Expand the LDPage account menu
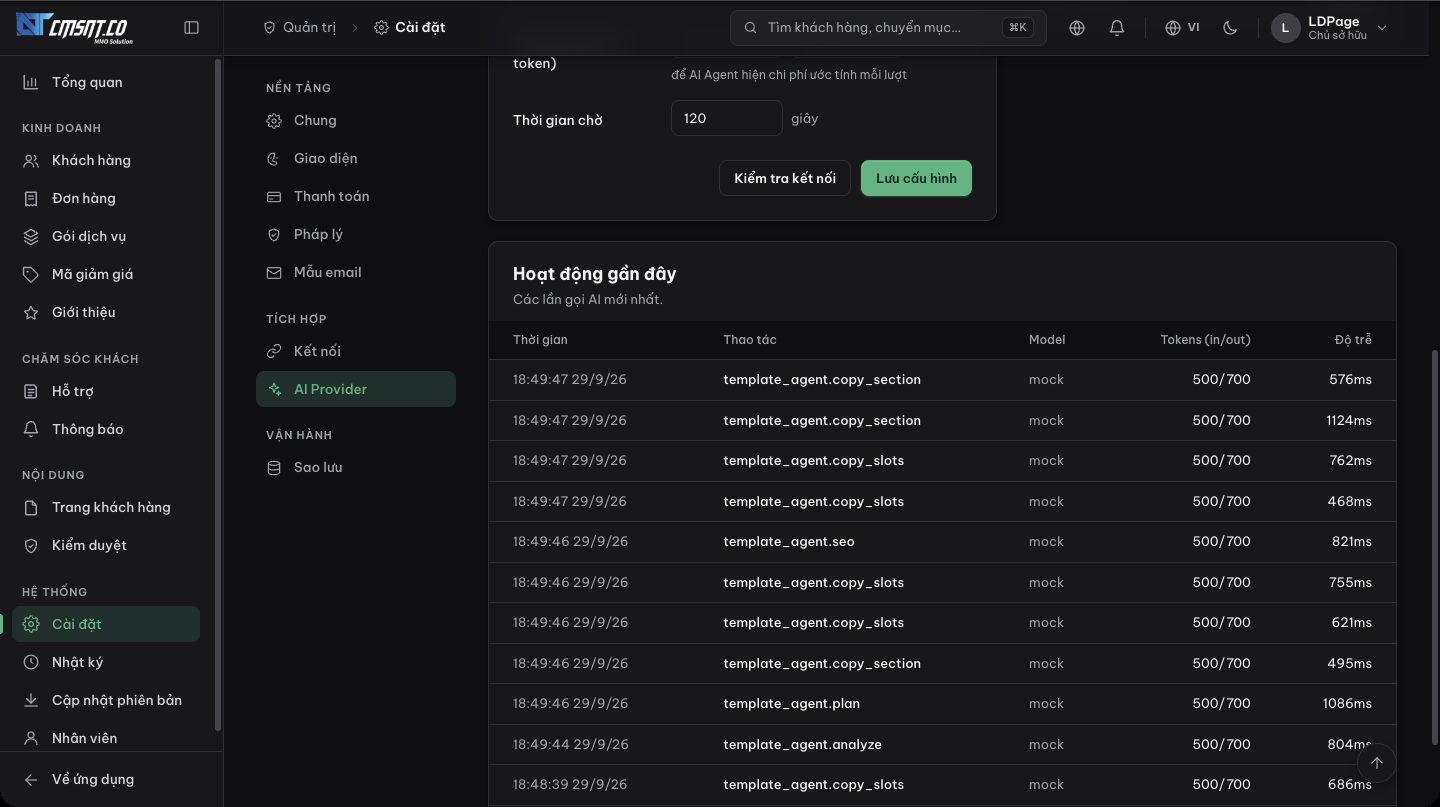Image resolution: width=1440 pixels, height=807 pixels. click(1330, 28)
